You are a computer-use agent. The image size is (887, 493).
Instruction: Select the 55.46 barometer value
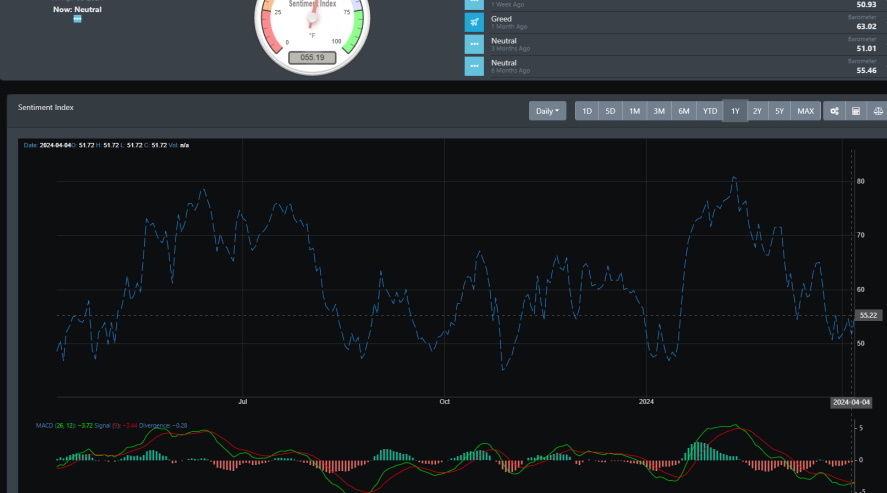(x=866, y=71)
